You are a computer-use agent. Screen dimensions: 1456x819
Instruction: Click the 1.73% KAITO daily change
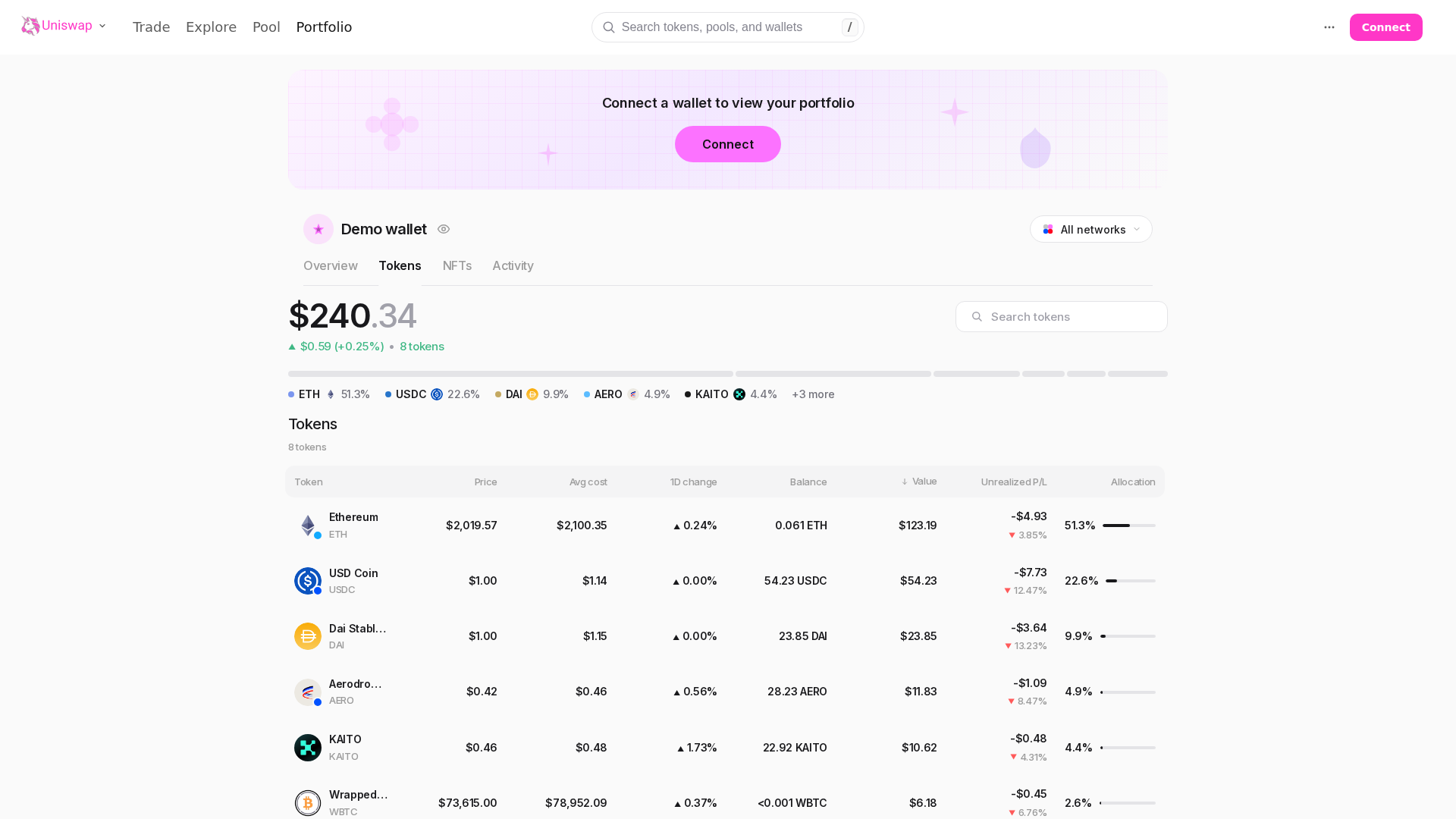(697, 748)
